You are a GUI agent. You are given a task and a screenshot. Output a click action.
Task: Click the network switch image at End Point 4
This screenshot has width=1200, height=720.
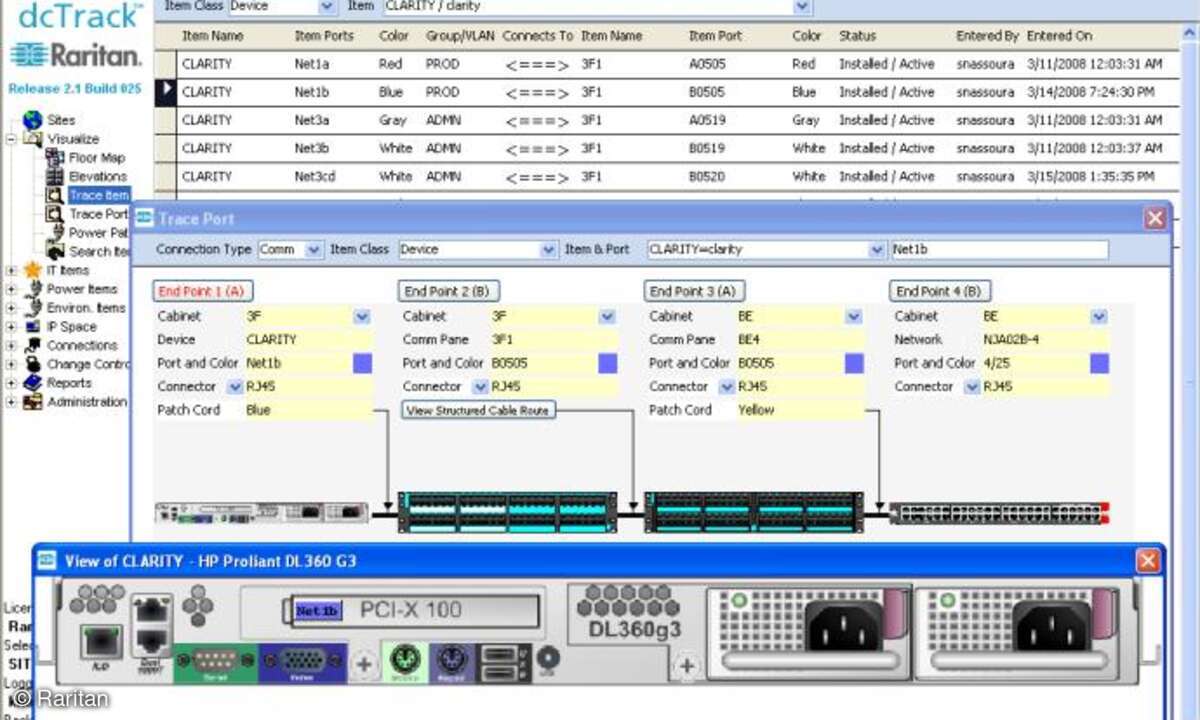click(x=999, y=513)
